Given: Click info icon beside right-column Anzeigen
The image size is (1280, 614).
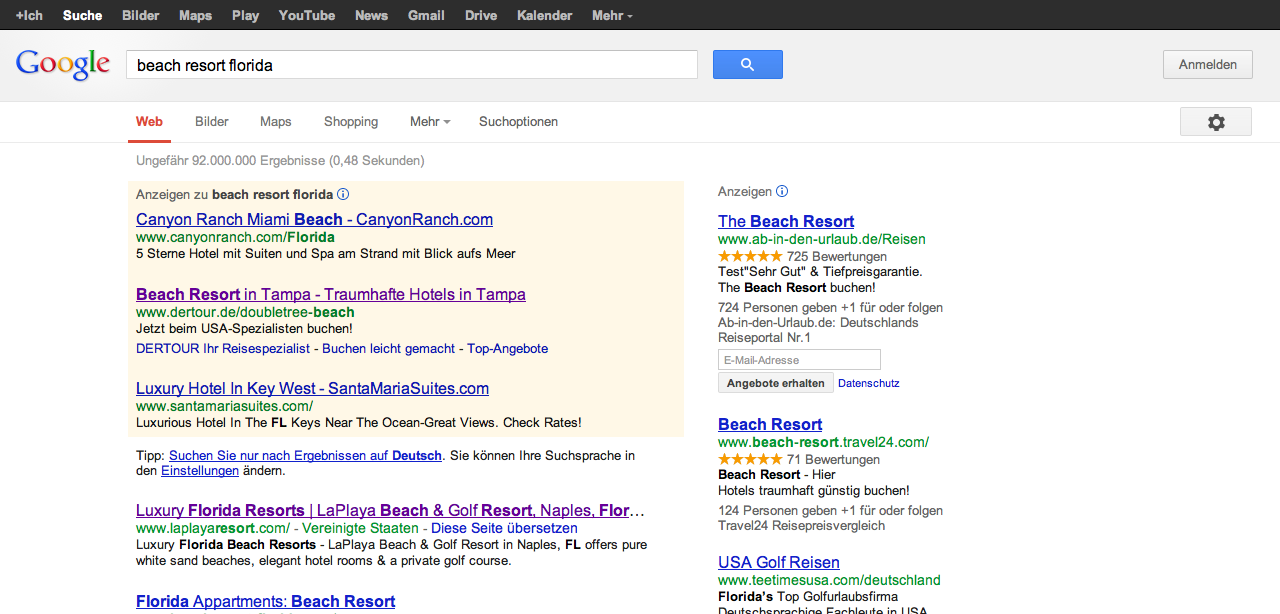Looking at the screenshot, I should (x=782, y=191).
